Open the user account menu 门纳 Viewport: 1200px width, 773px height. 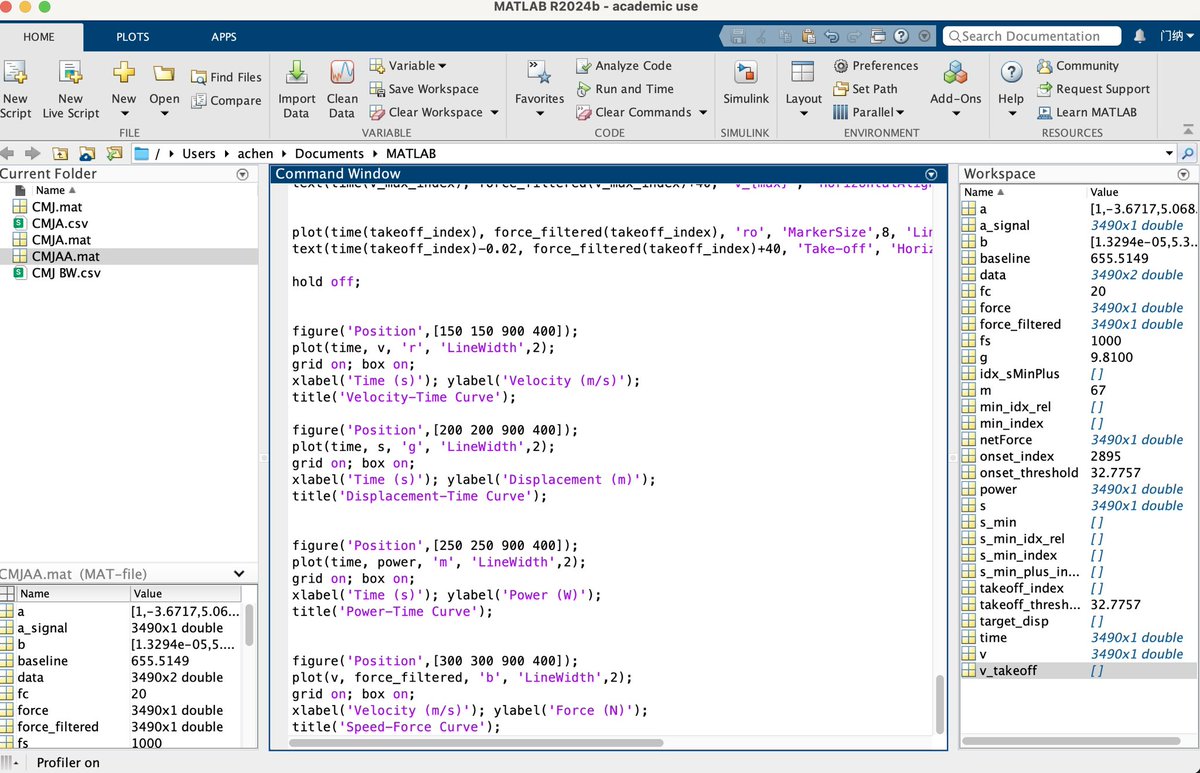tap(1176, 36)
